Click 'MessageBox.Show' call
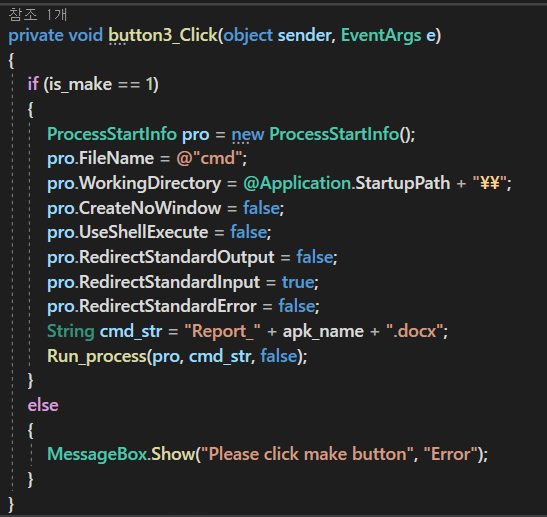This screenshot has height=517, width=547. [121, 455]
